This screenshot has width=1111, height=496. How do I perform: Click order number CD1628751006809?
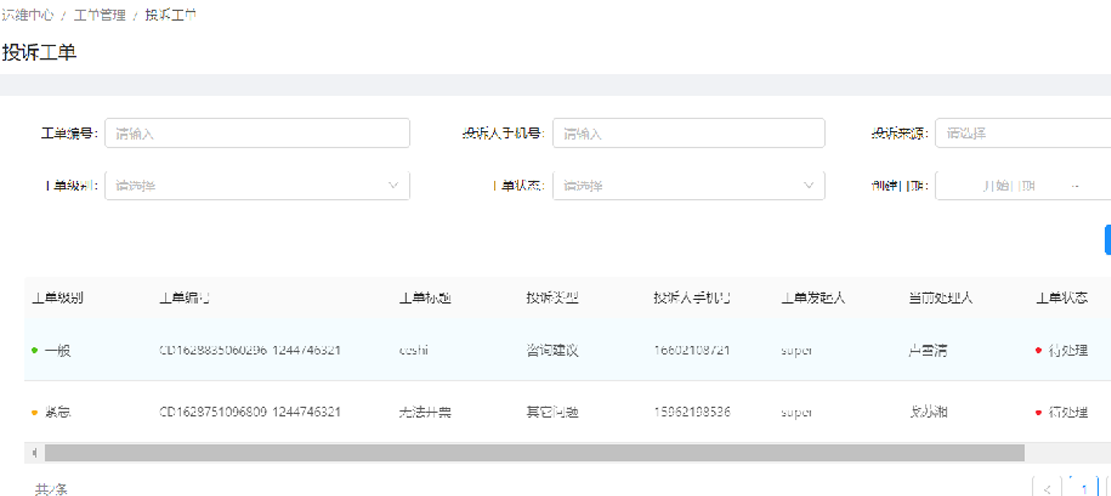coord(250,412)
